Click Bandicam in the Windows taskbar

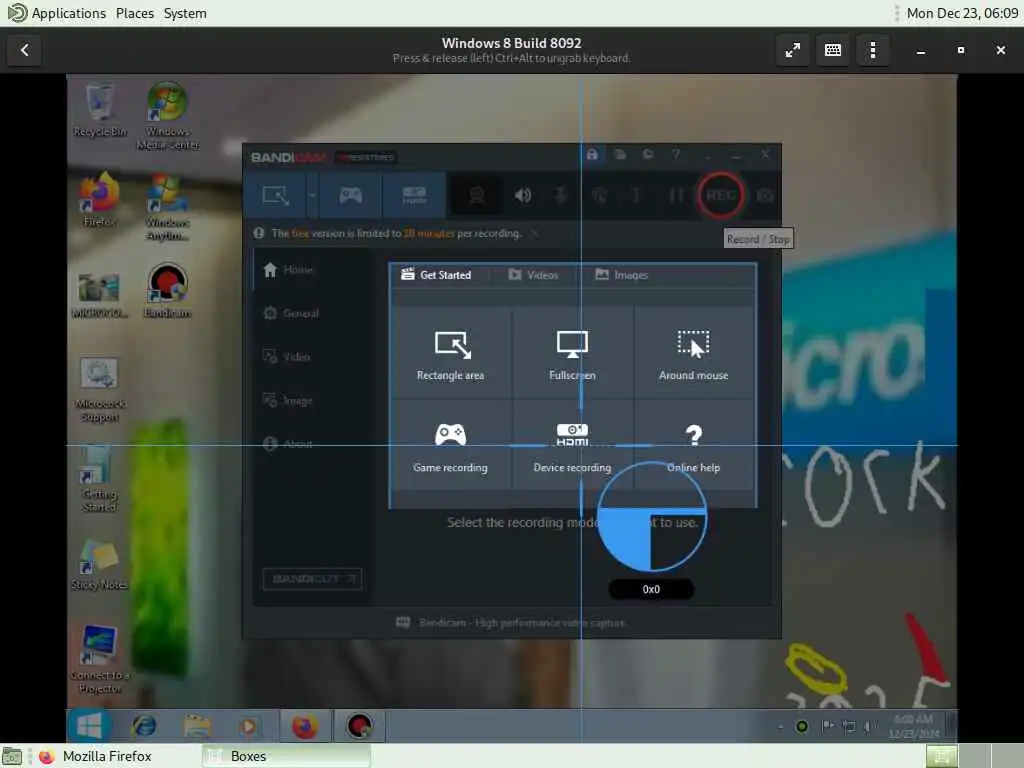coord(359,726)
